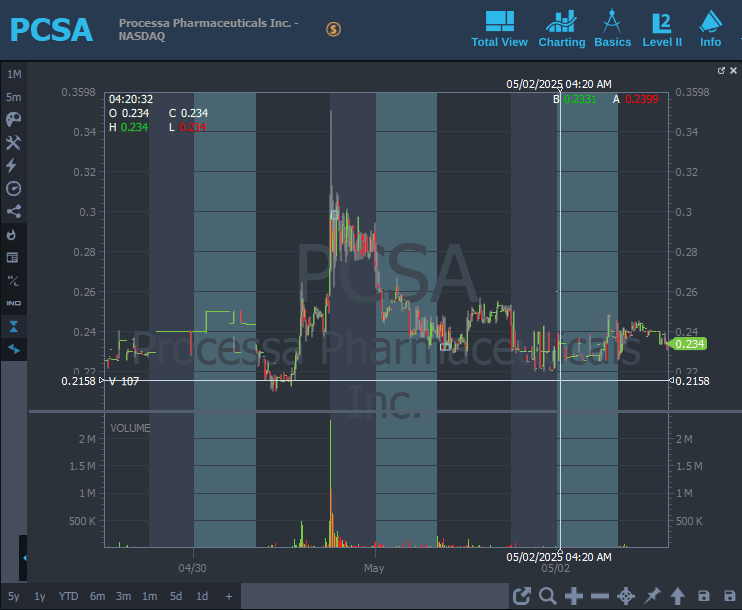Image resolution: width=742 pixels, height=610 pixels.
Task: Zoom out with the minus icon
Action: [600, 596]
